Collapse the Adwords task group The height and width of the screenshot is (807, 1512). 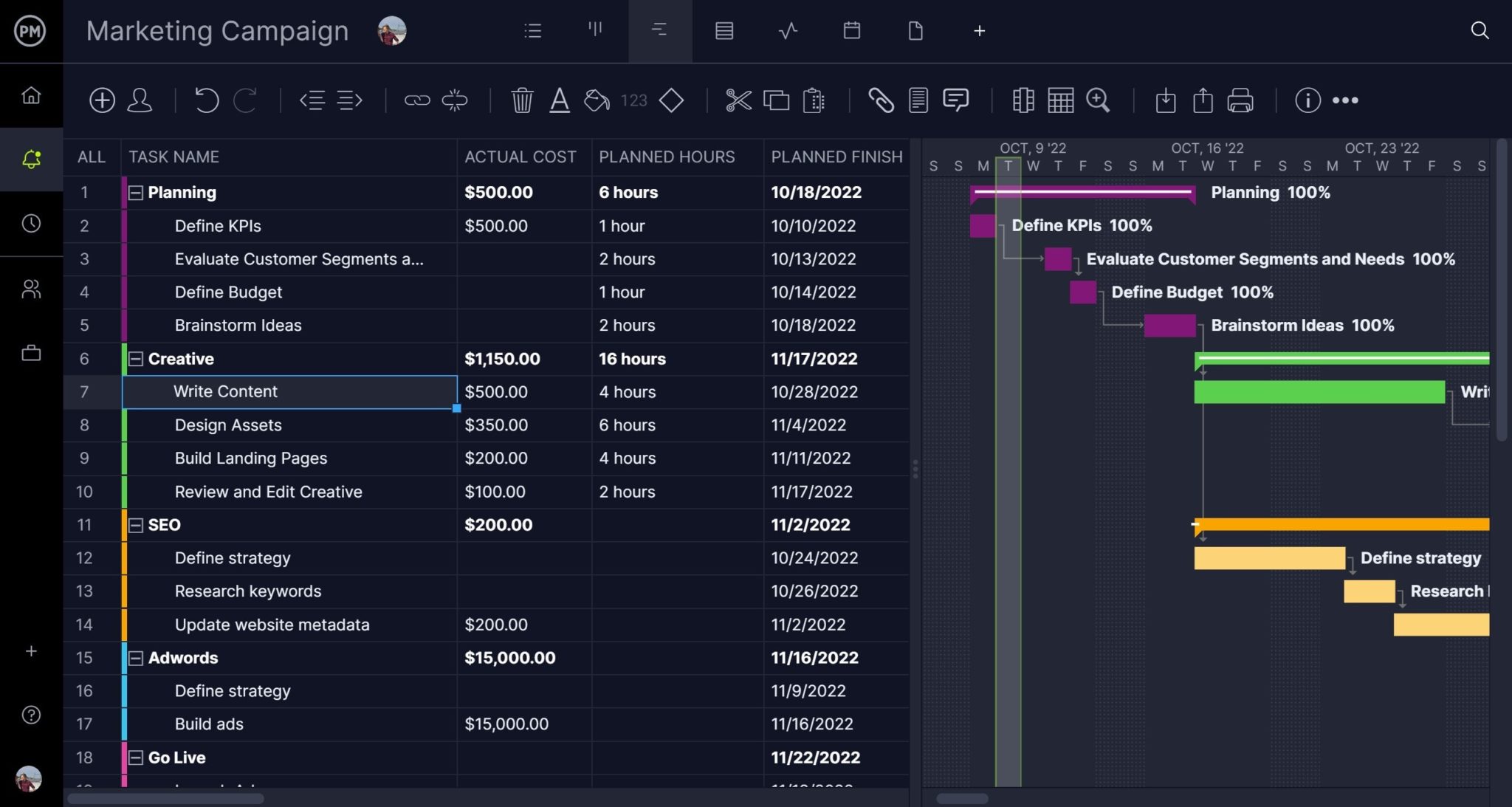click(x=135, y=657)
